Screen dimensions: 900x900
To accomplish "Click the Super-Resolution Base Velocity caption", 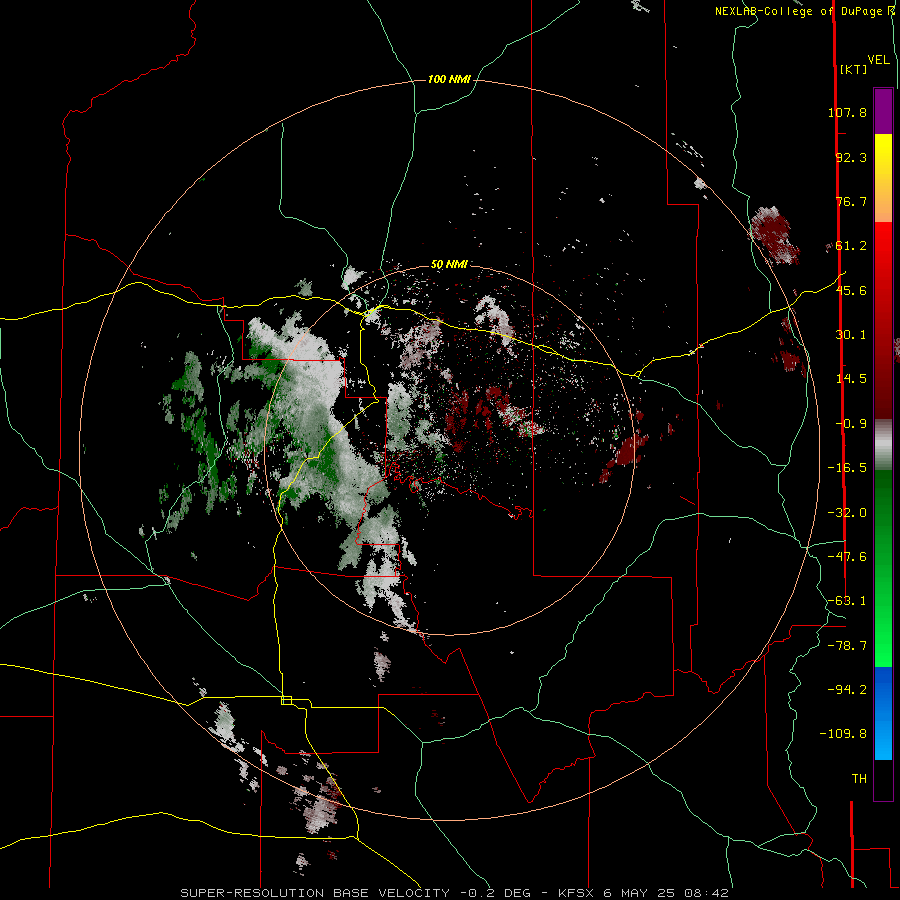I will coord(455,893).
